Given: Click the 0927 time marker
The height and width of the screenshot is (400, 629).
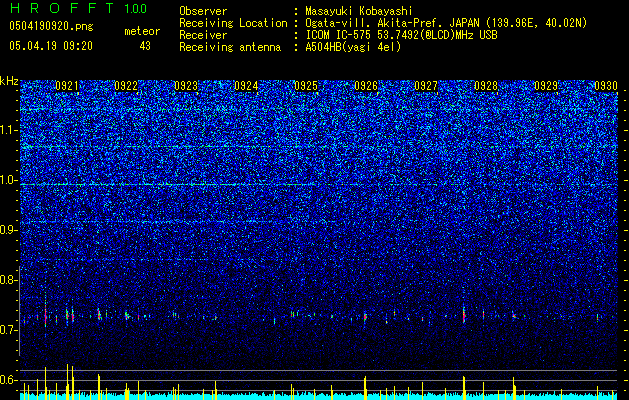Looking at the screenshot, I should 426,86.
